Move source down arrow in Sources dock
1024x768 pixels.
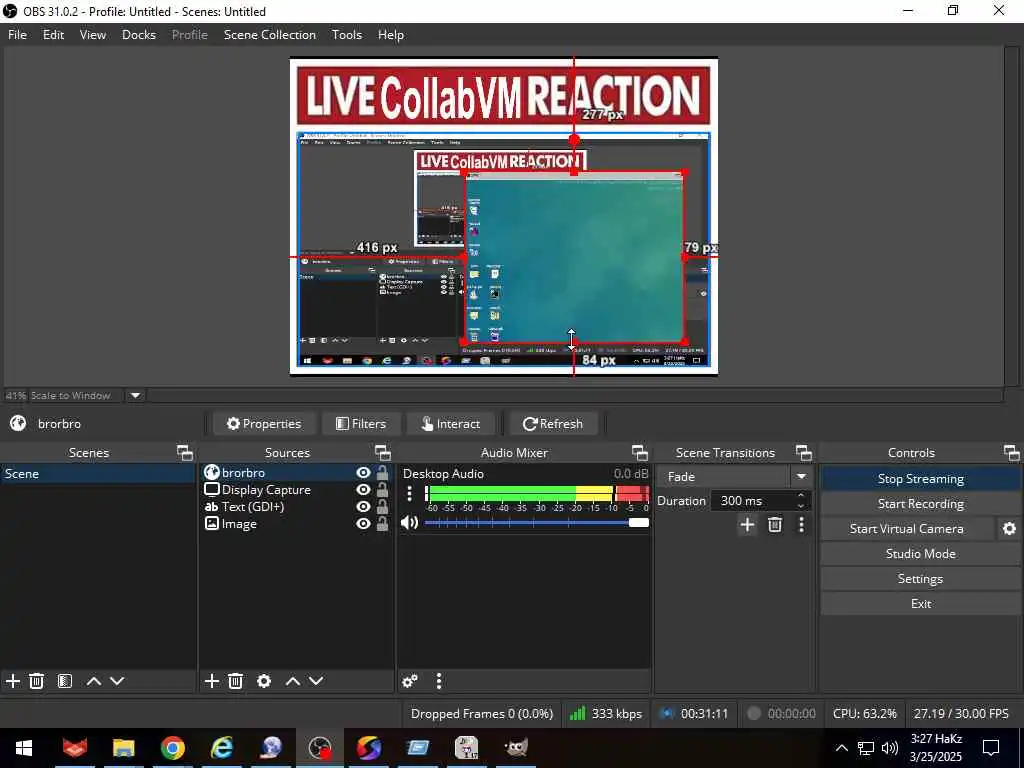[x=316, y=681]
